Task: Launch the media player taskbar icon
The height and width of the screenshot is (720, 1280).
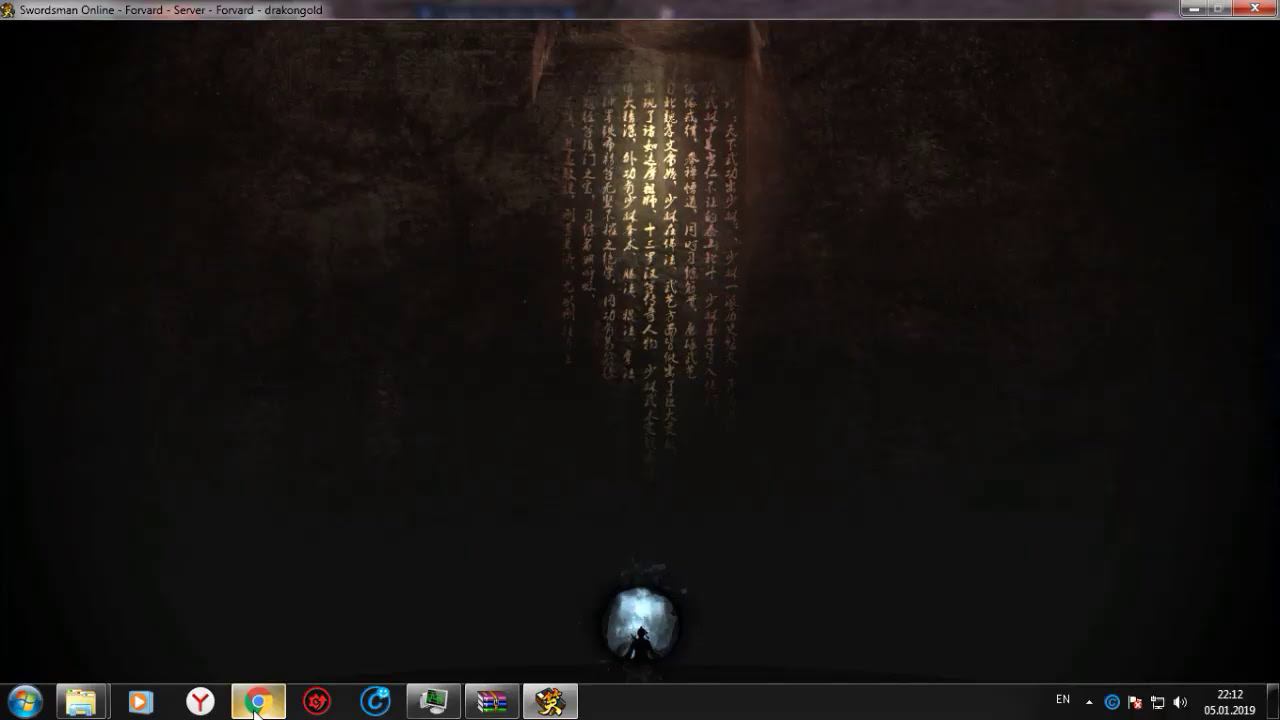Action: [x=140, y=701]
